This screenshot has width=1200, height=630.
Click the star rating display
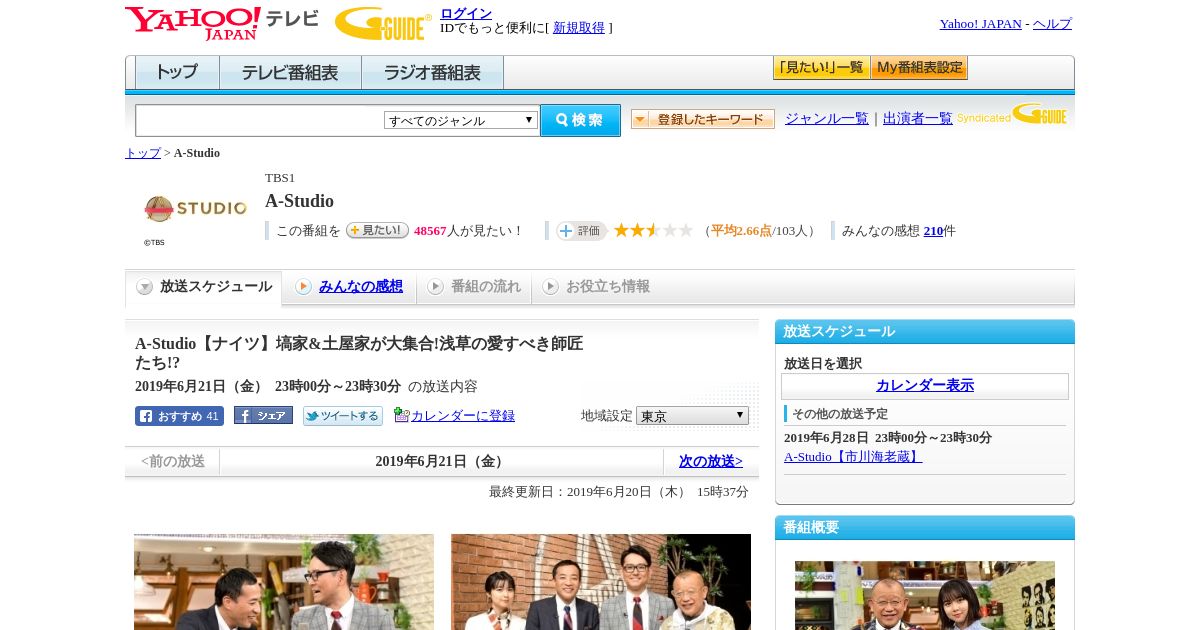pyautogui.click(x=653, y=230)
